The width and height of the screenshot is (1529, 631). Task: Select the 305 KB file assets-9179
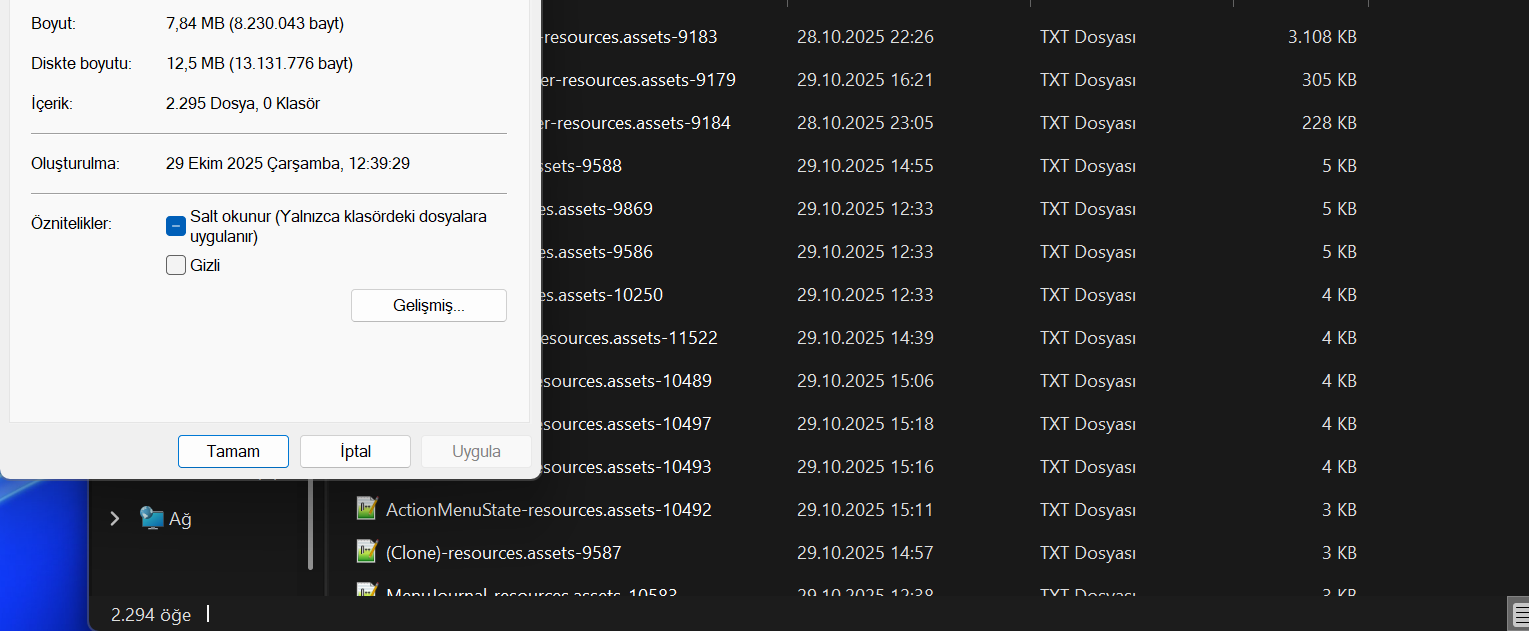pyautogui.click(x=640, y=80)
